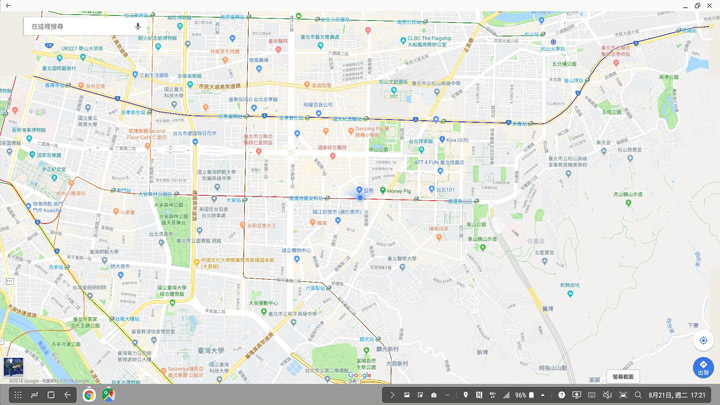This screenshot has height=405, width=720.
Task: Click the window back arrow at top-left
Action: pos(9,6)
